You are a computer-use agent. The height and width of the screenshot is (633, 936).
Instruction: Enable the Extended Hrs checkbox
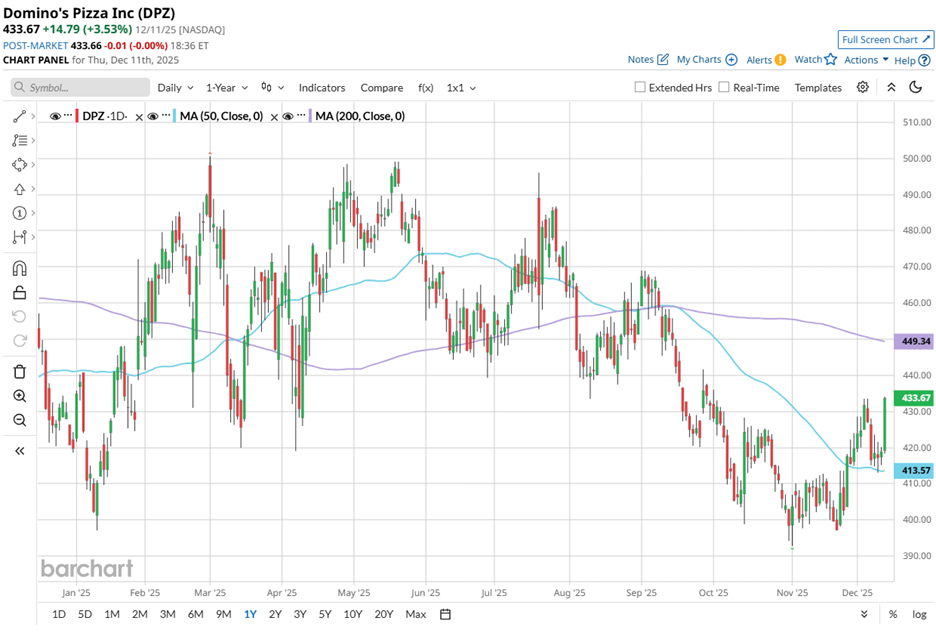tap(640, 88)
